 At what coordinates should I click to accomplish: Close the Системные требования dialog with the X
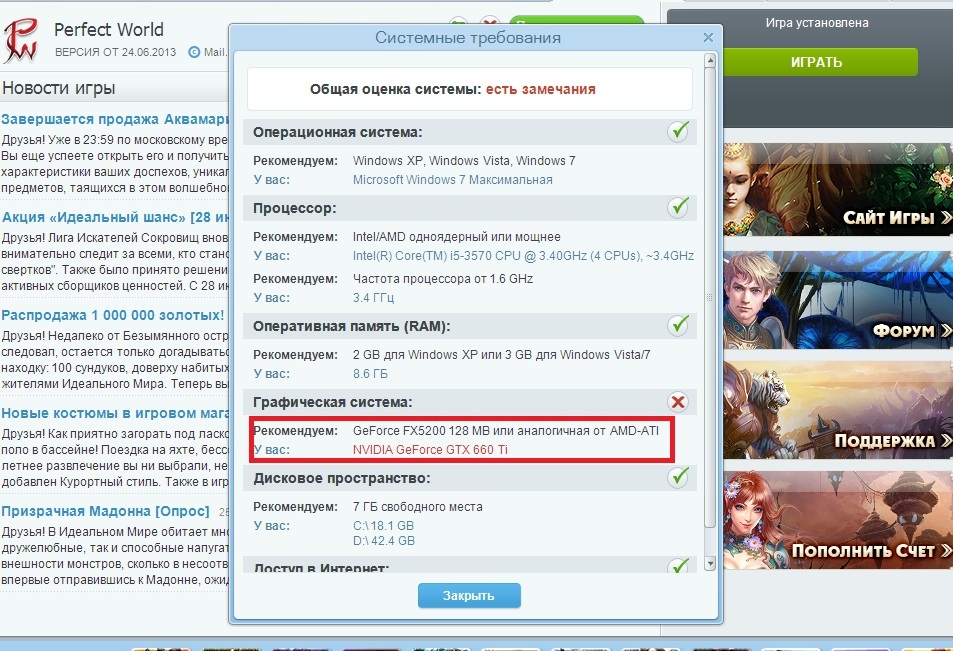(x=708, y=37)
